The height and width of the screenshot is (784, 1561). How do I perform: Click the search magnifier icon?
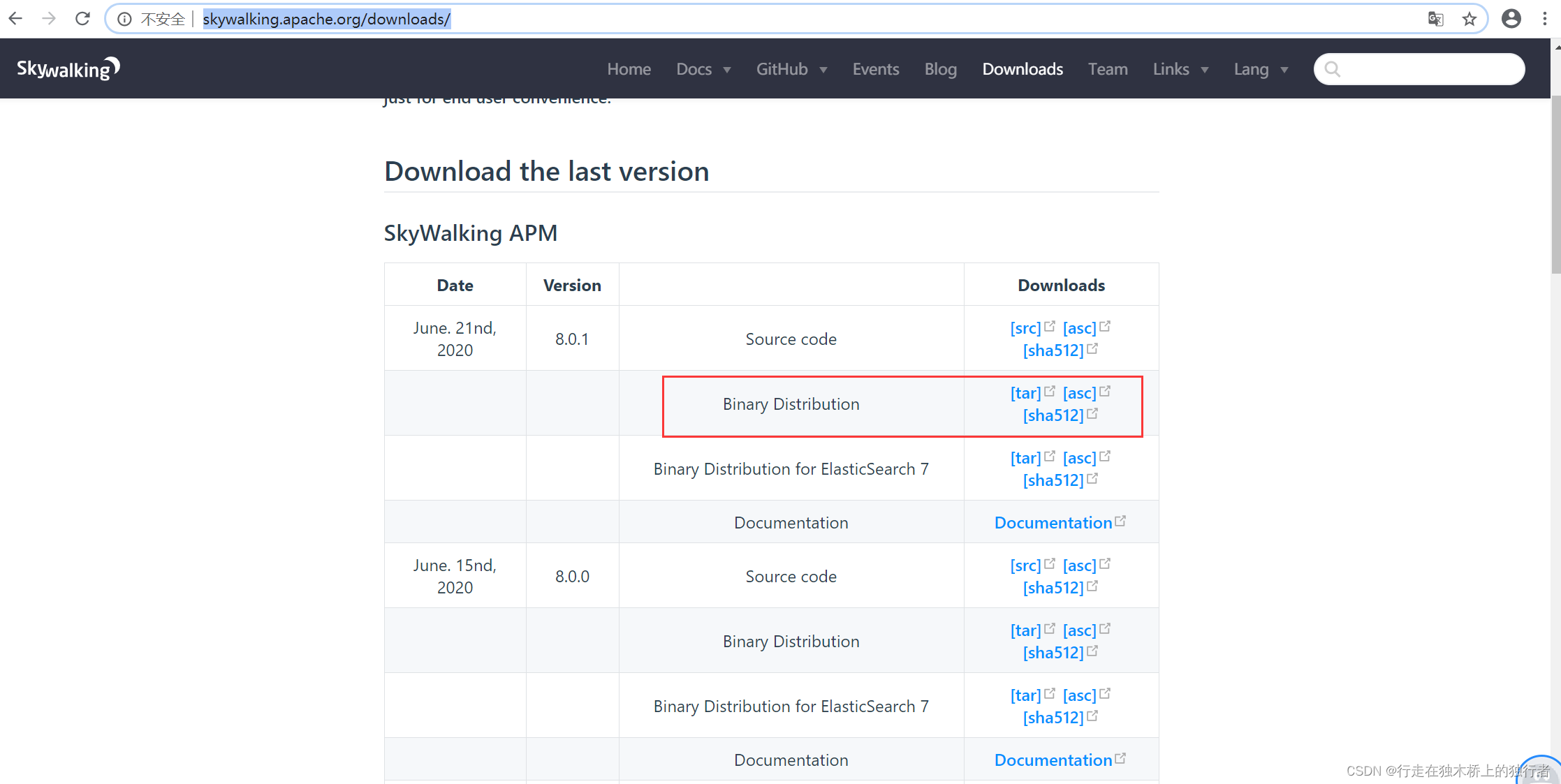pyautogui.click(x=1333, y=69)
